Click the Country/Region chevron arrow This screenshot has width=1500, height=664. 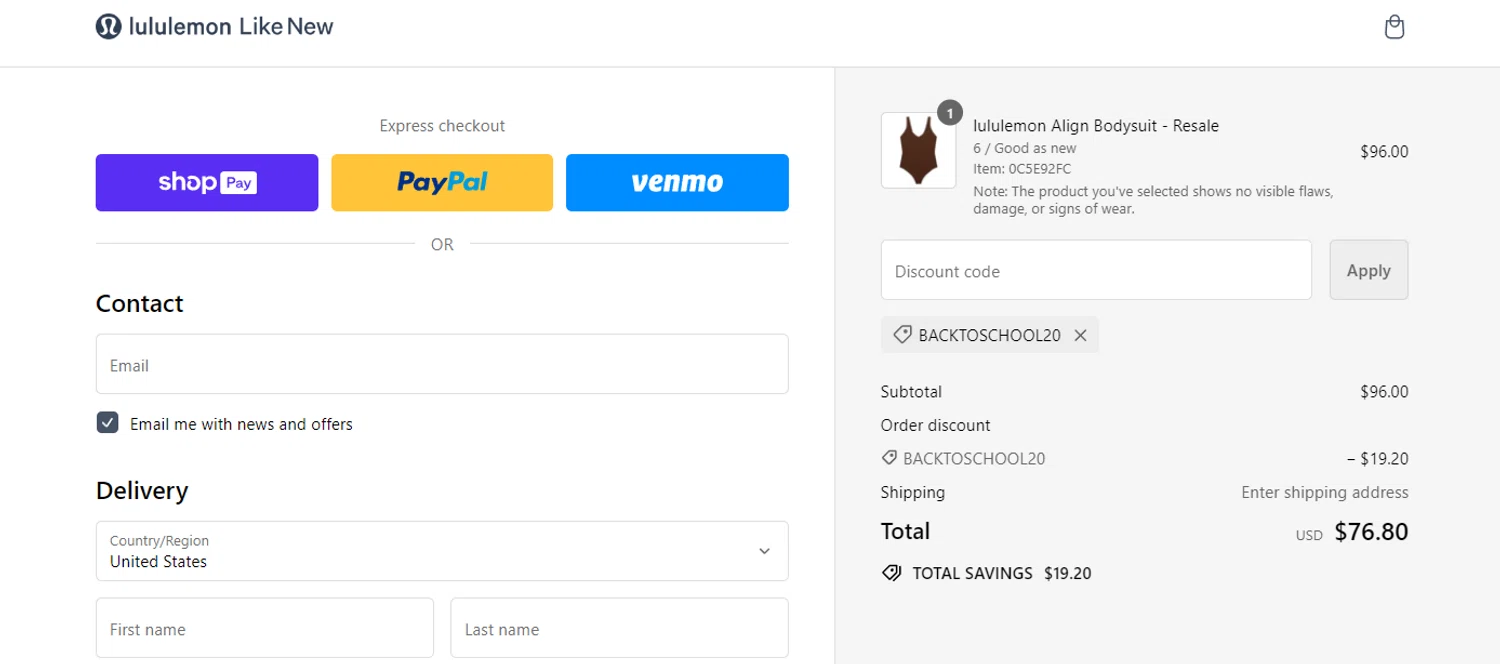pos(764,551)
